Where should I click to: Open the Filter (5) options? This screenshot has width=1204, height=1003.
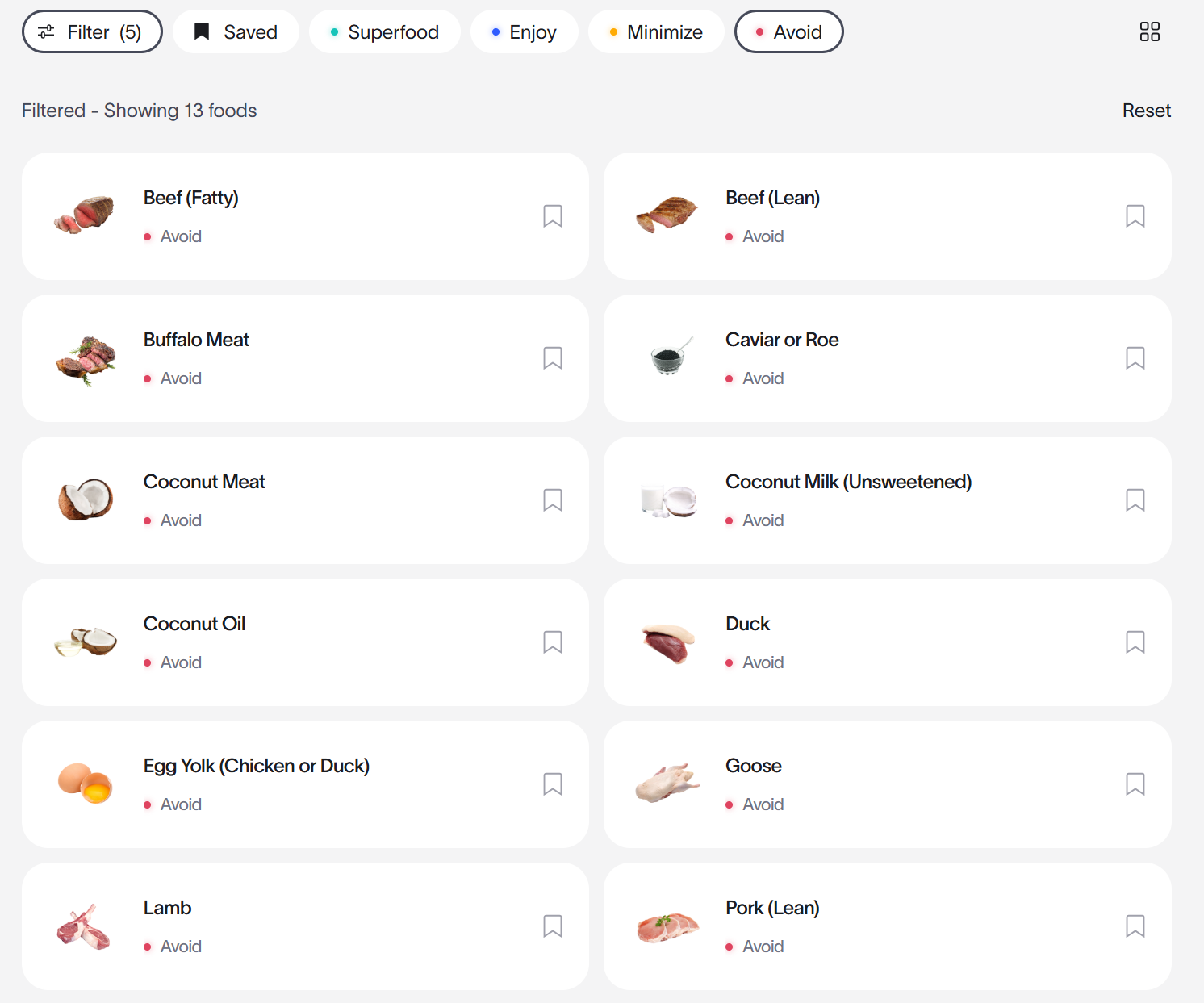92,31
